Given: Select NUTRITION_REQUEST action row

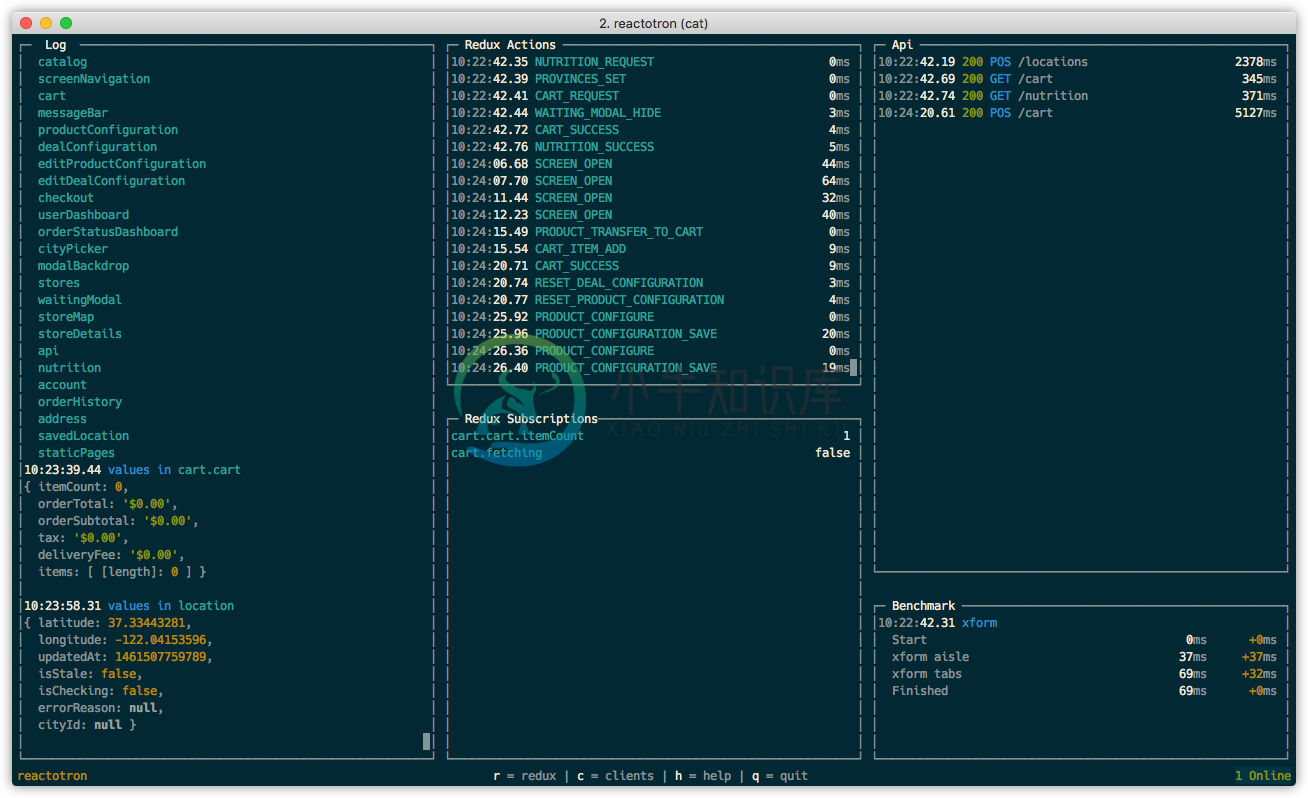Looking at the screenshot, I should tap(650, 62).
